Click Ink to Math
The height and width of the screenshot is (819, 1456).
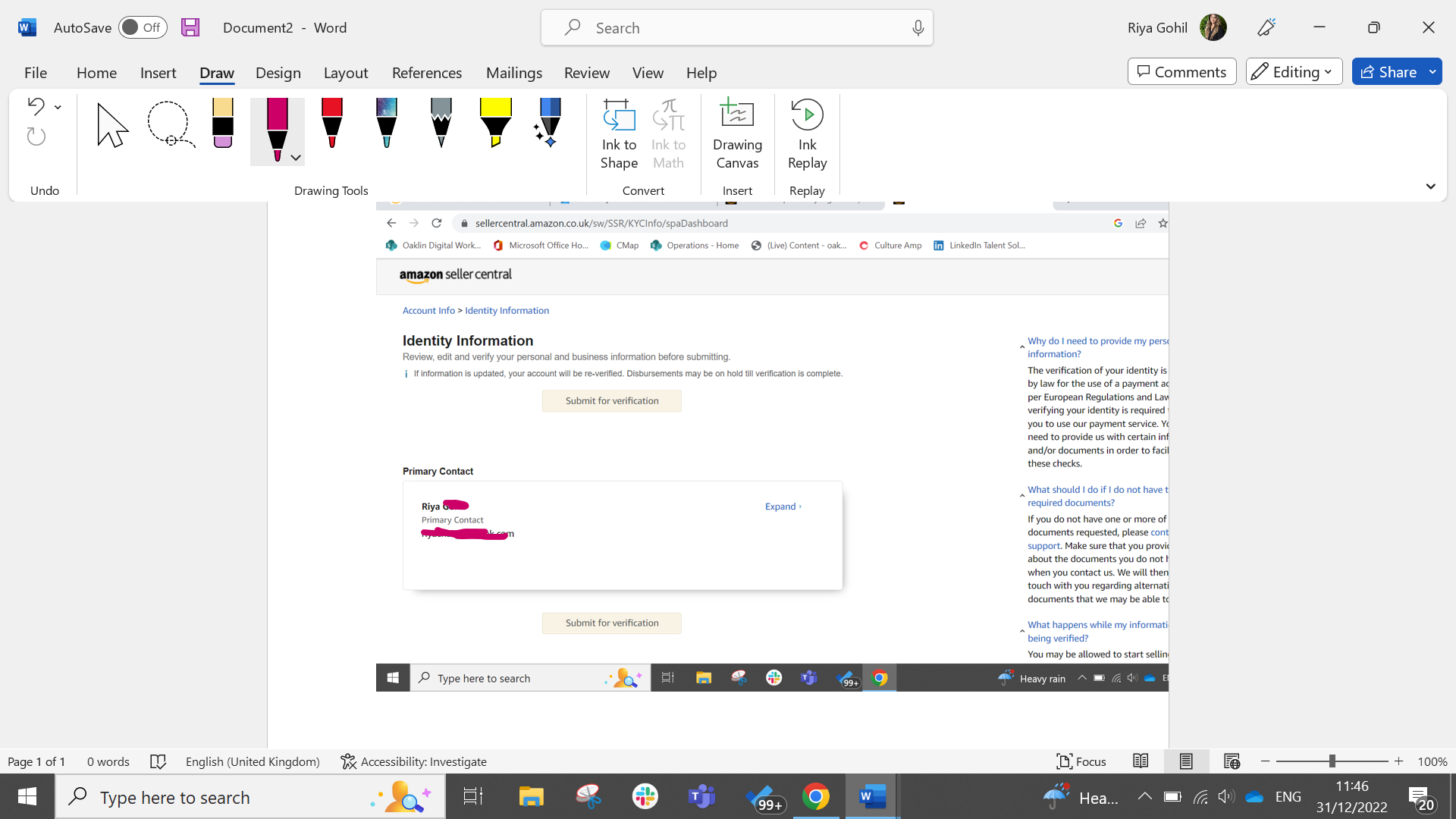pos(668,135)
